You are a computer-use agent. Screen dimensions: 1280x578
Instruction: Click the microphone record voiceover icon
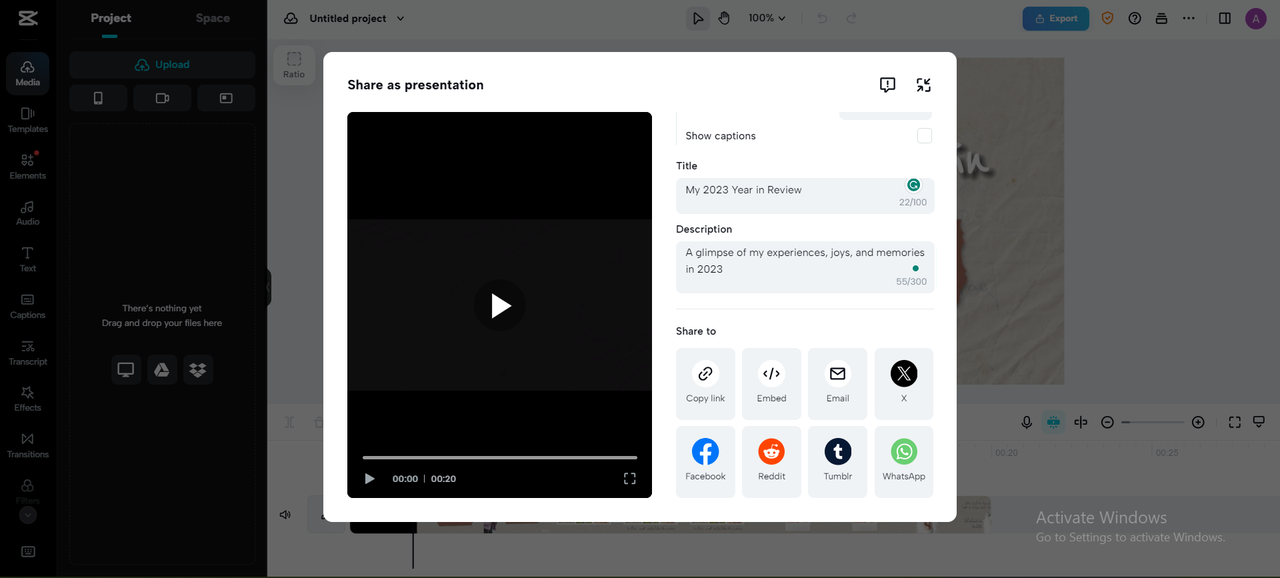point(1026,423)
